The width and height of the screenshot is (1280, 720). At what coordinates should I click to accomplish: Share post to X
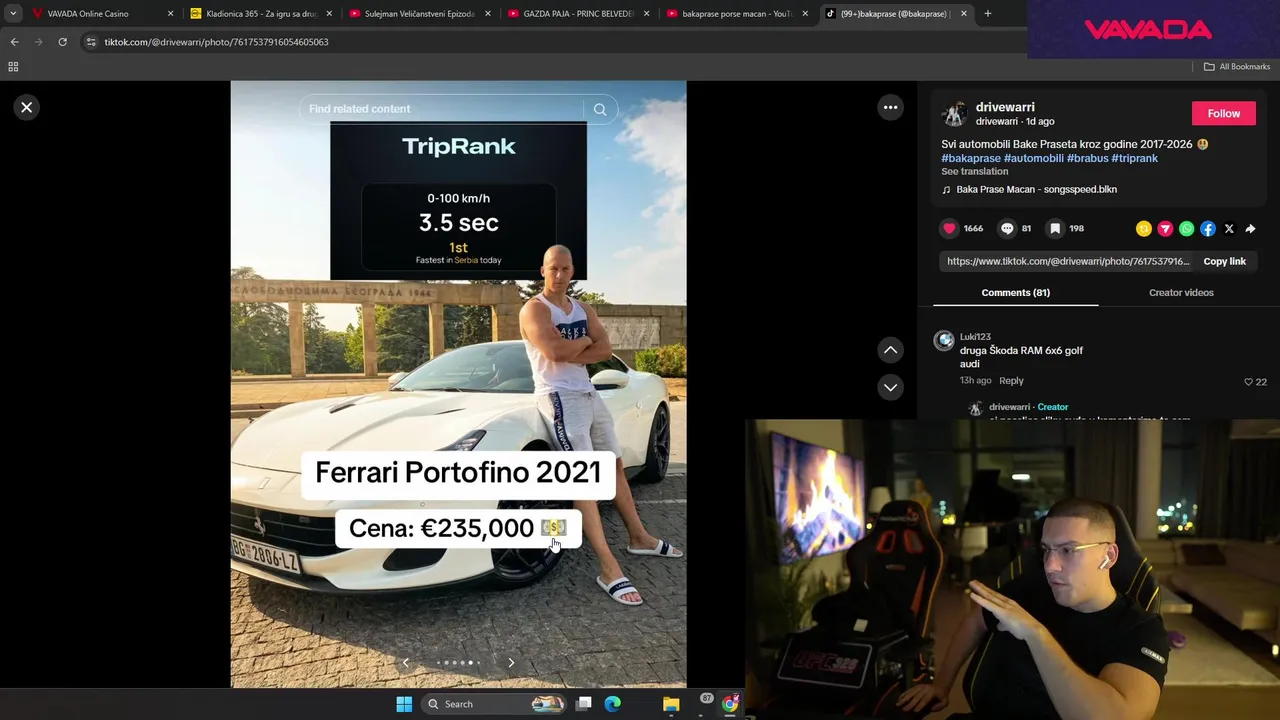[1229, 229]
